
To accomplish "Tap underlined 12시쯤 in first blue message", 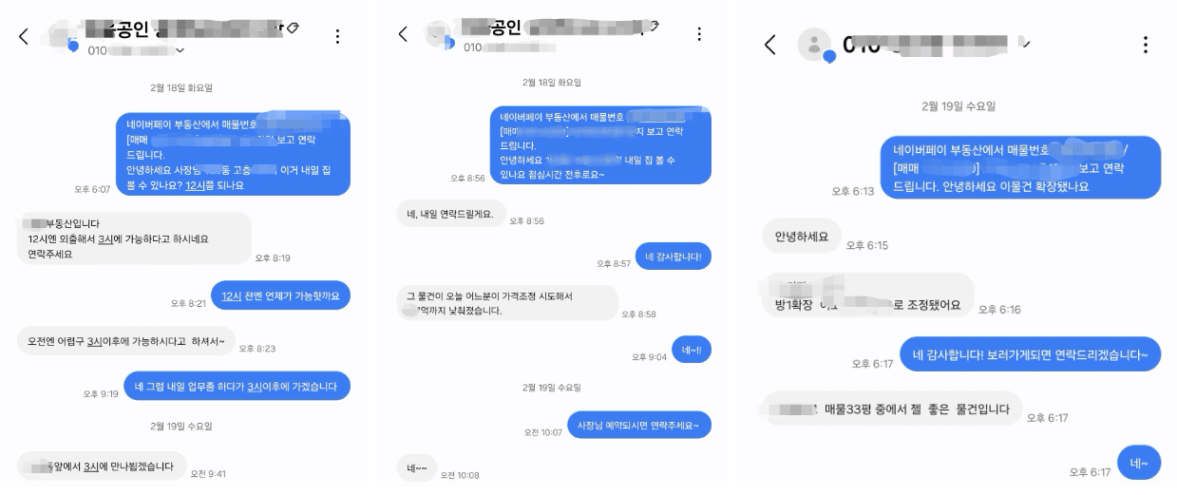I will pos(201,185).
